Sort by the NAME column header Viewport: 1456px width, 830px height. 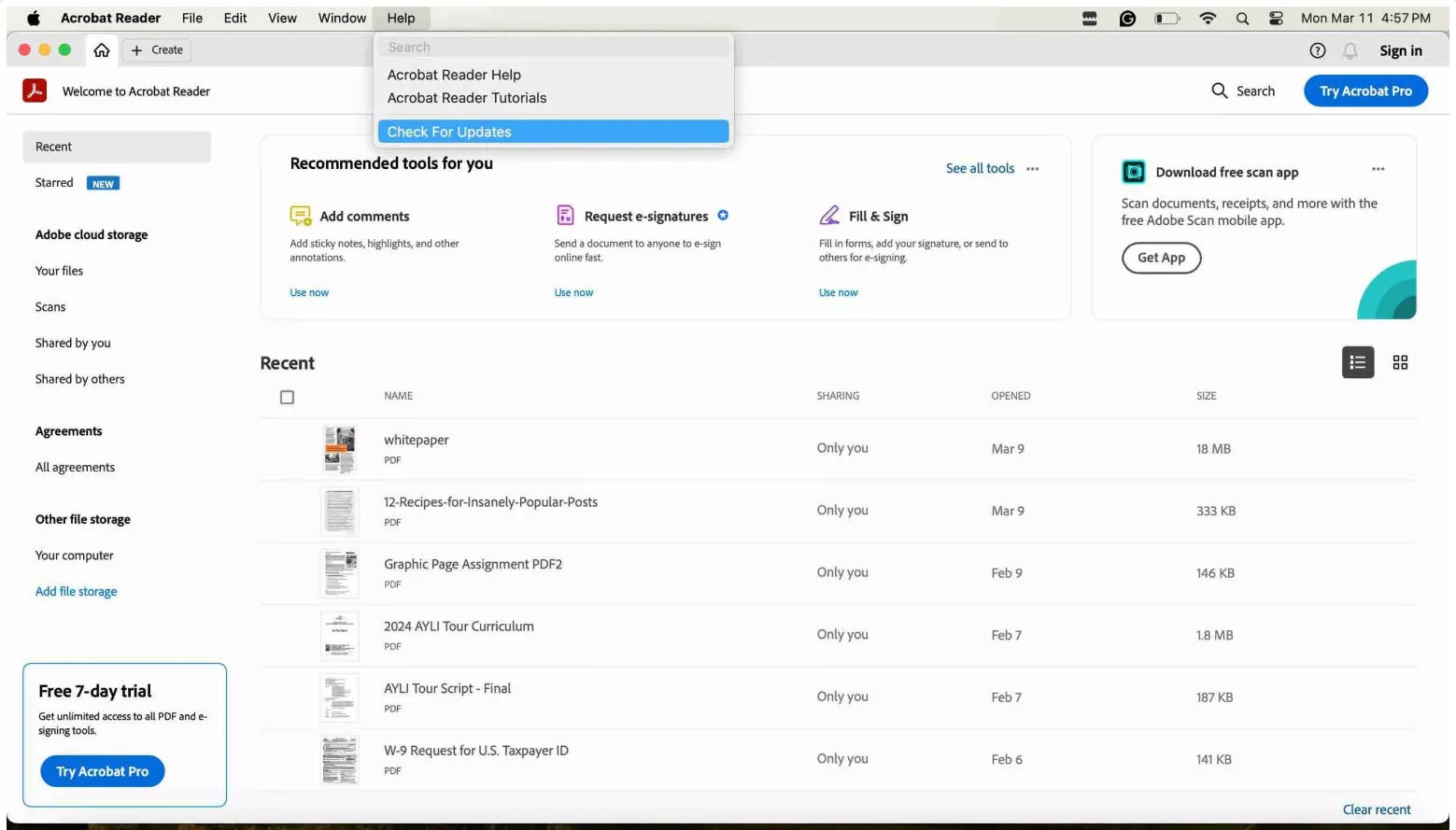click(x=399, y=396)
